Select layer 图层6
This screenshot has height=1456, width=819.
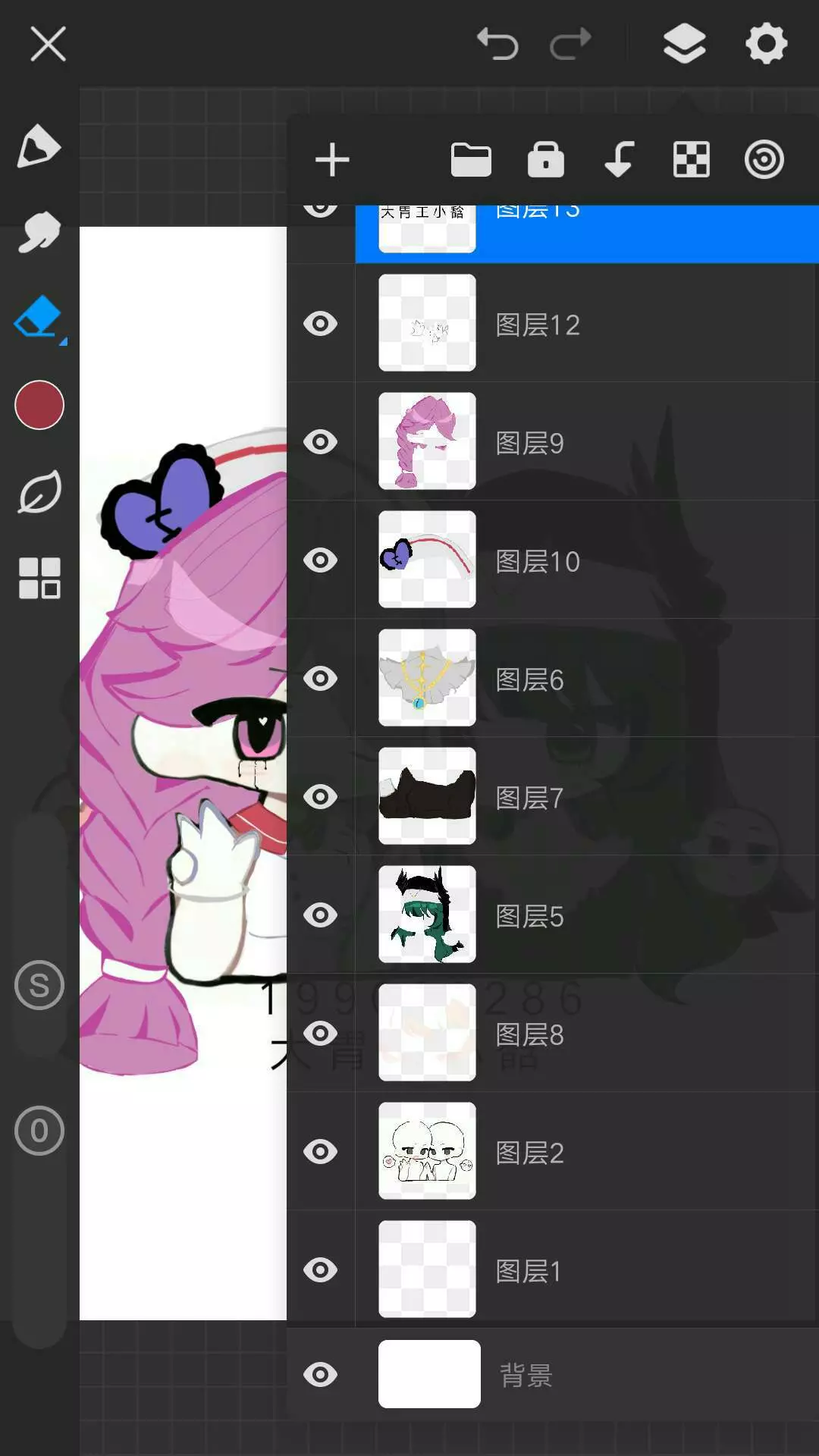click(x=587, y=678)
